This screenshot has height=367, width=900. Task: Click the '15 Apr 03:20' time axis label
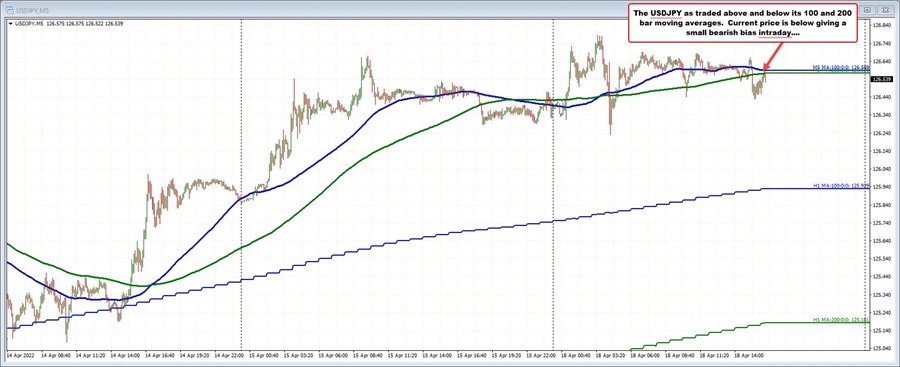(297, 356)
